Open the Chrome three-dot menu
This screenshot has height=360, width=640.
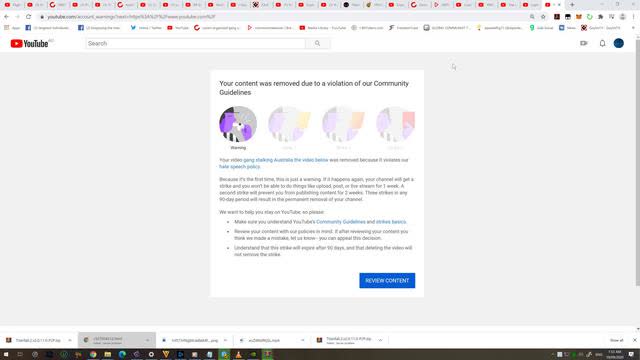(x=633, y=17)
